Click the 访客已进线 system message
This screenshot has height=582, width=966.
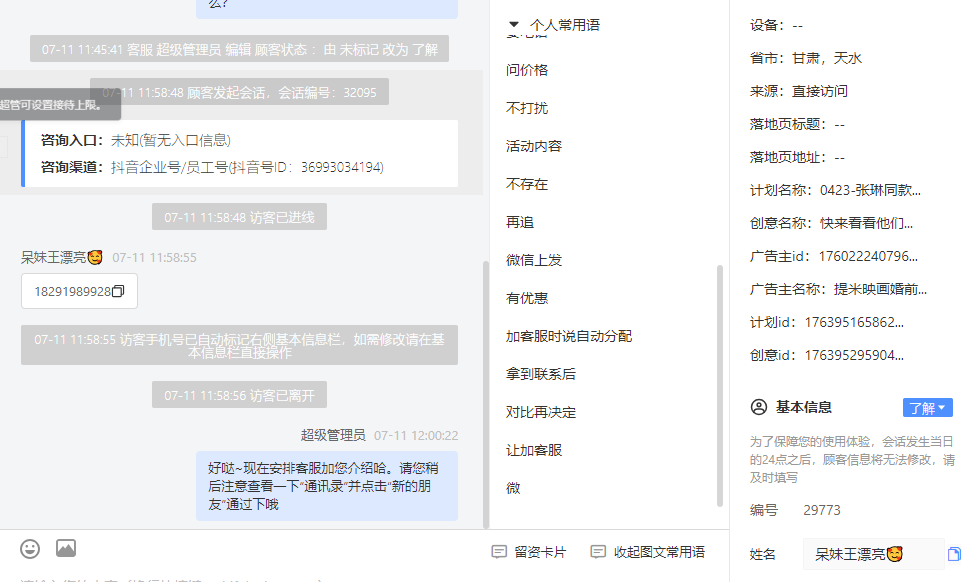(x=239, y=217)
